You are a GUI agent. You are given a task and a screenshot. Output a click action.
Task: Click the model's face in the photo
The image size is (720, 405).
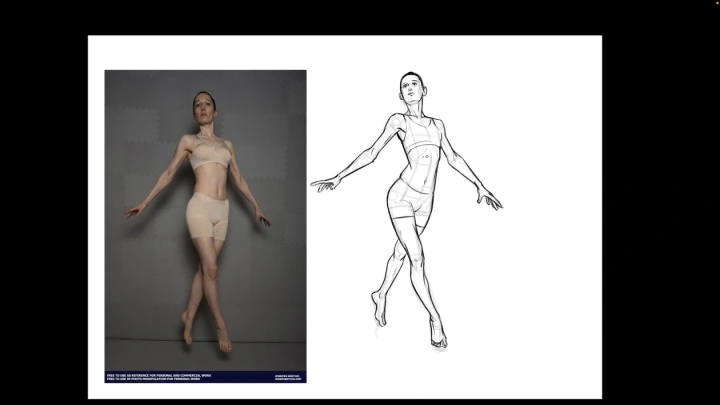pyautogui.click(x=205, y=105)
